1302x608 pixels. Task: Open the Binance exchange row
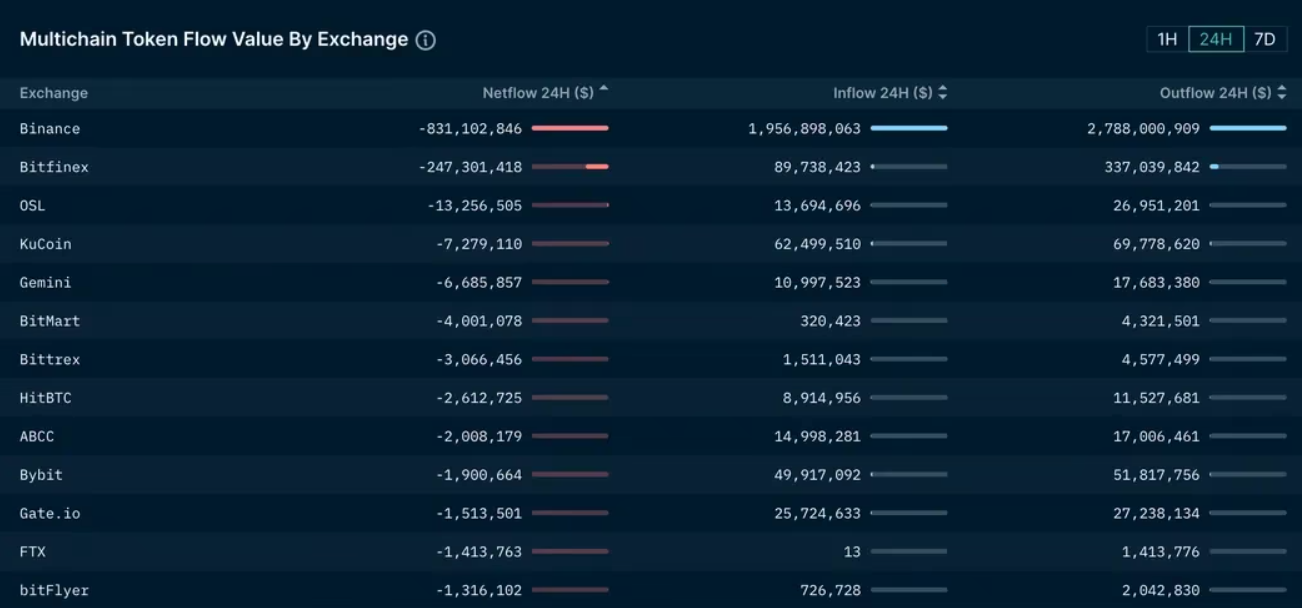click(50, 129)
